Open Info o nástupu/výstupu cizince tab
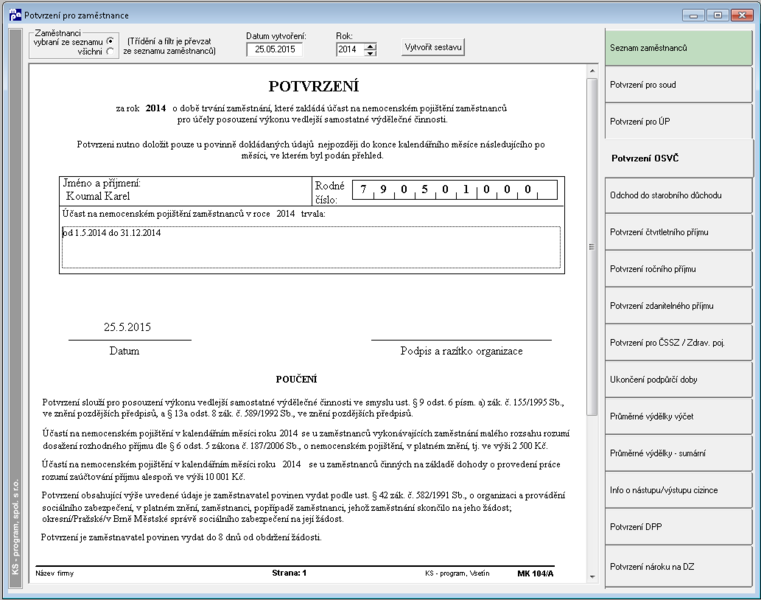761x600 pixels. pos(678,490)
